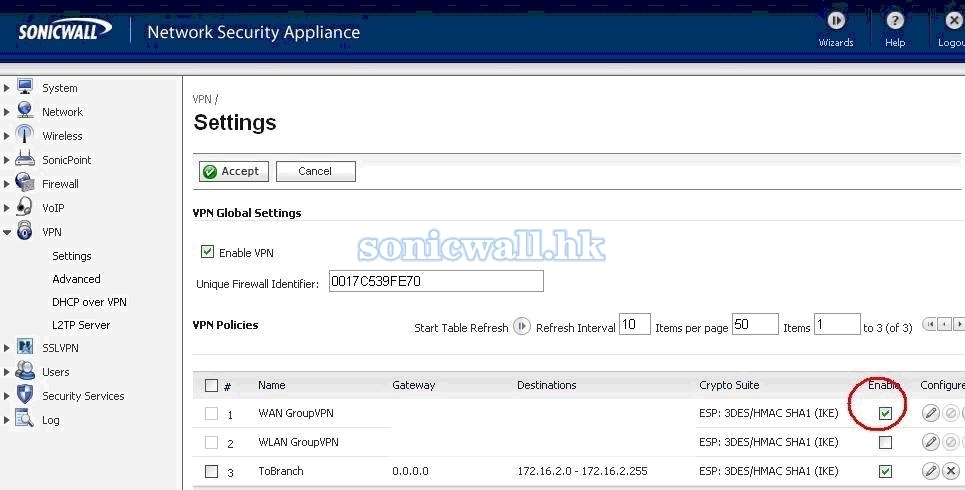
Task: Click the 0.0.0.0 gateway cell
Action: click(410, 471)
